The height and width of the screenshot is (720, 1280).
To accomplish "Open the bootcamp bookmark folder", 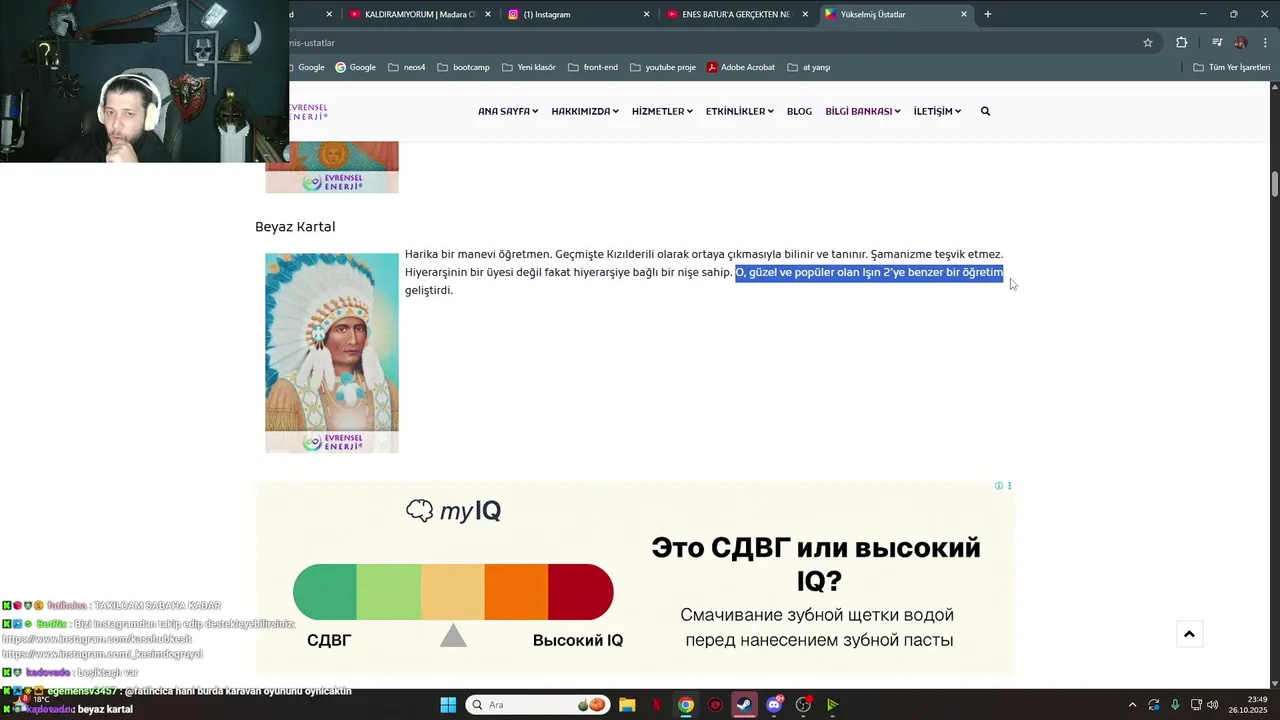I will pos(463,67).
